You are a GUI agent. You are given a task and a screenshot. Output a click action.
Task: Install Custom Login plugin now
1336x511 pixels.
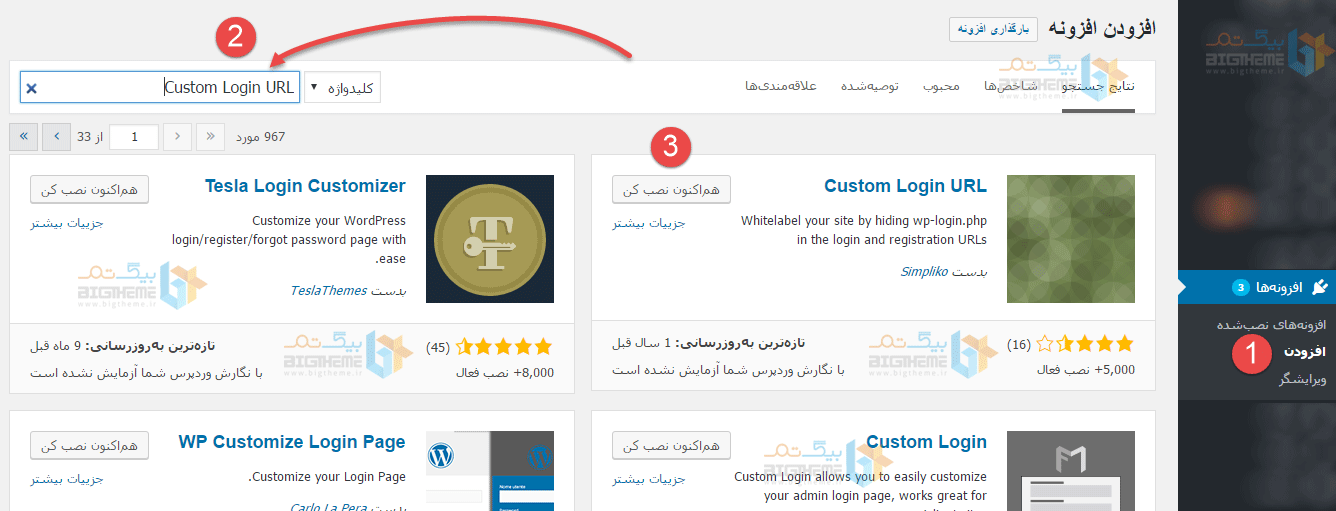point(671,445)
